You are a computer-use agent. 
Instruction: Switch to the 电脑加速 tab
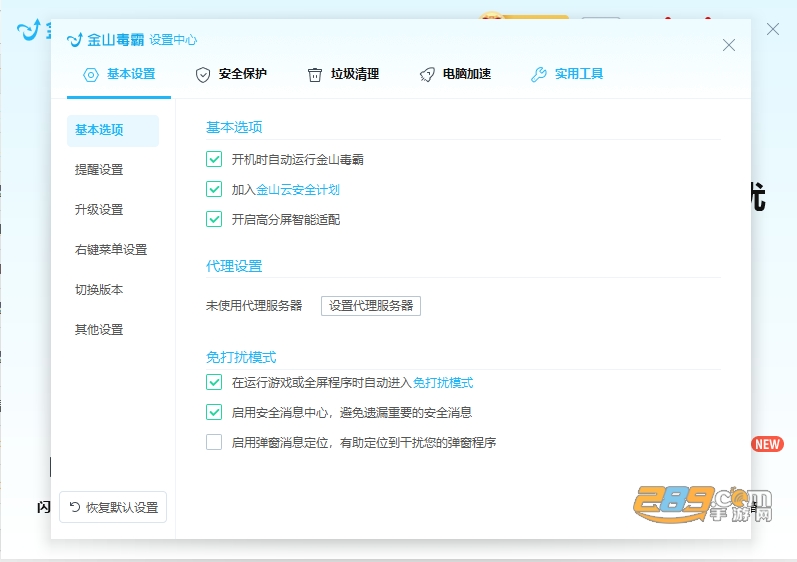pos(455,74)
